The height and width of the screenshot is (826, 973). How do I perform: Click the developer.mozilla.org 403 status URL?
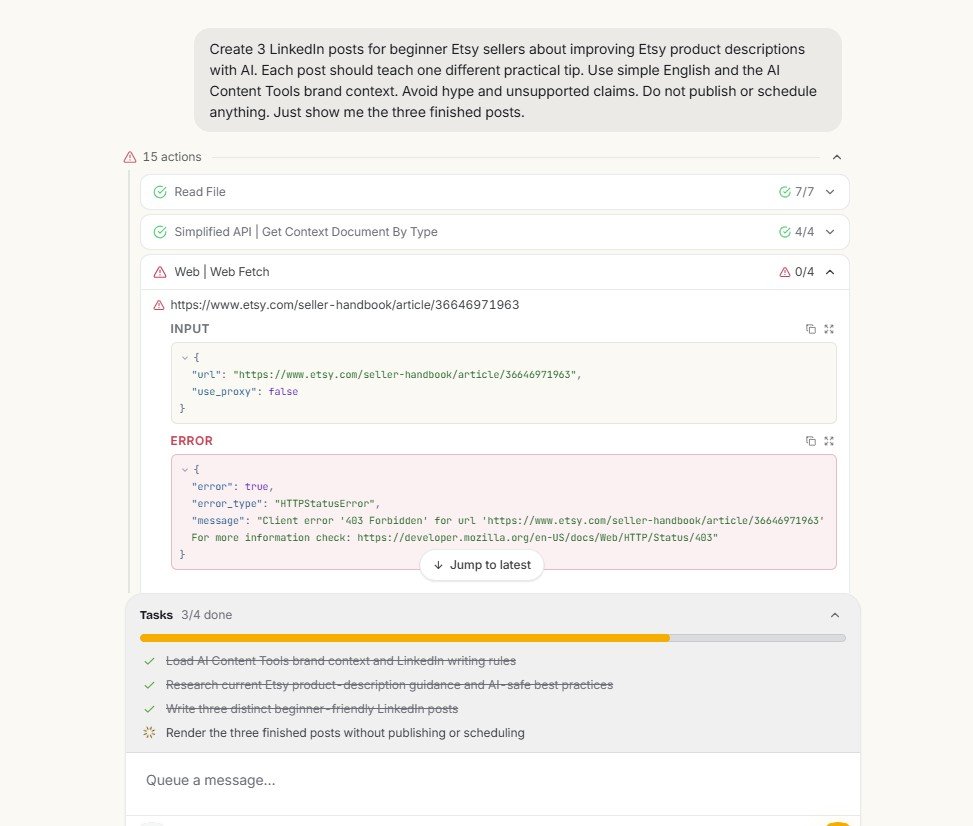click(x=537, y=537)
